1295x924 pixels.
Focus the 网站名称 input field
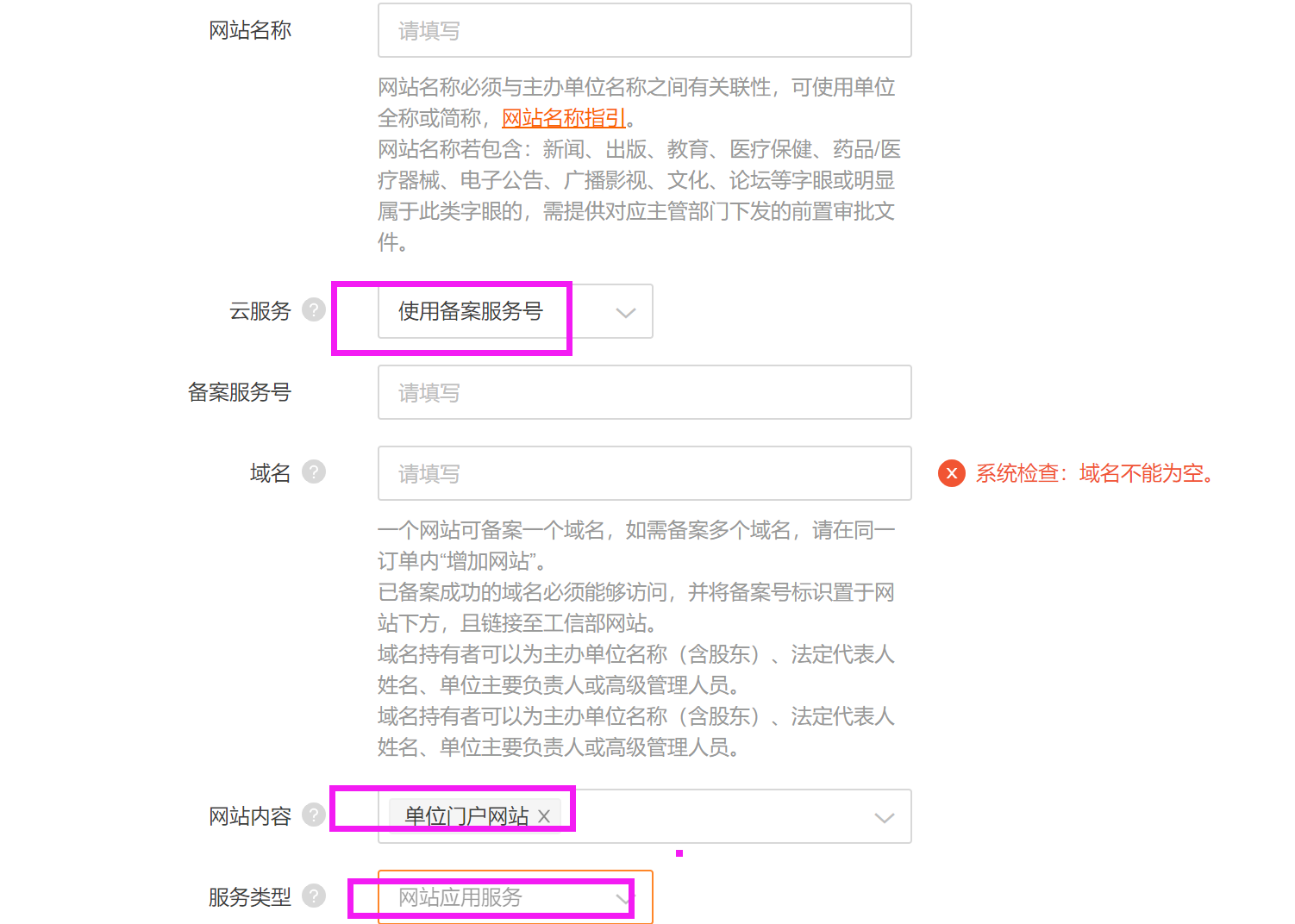pos(644,29)
